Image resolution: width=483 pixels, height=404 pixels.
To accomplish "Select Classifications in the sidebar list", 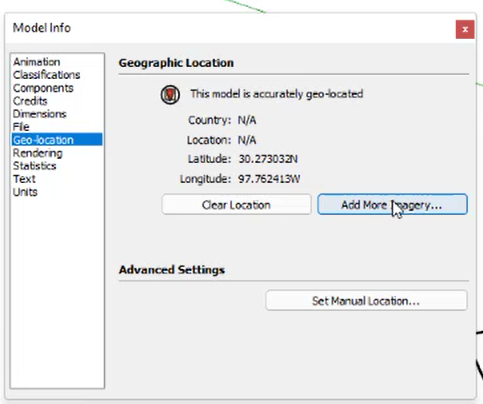I will [x=46, y=75].
